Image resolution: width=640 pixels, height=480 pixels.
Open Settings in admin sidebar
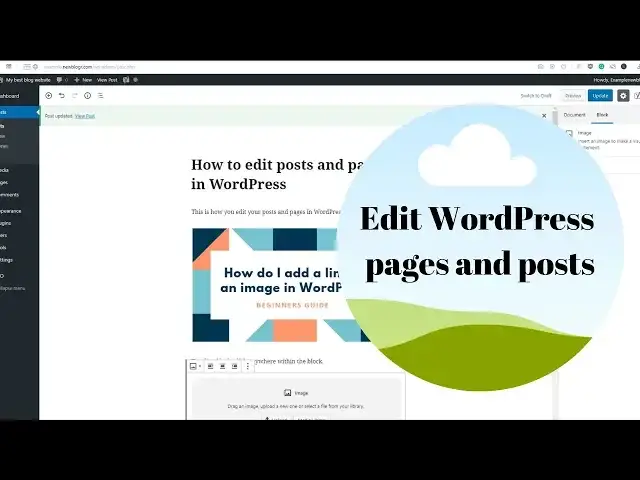7,260
